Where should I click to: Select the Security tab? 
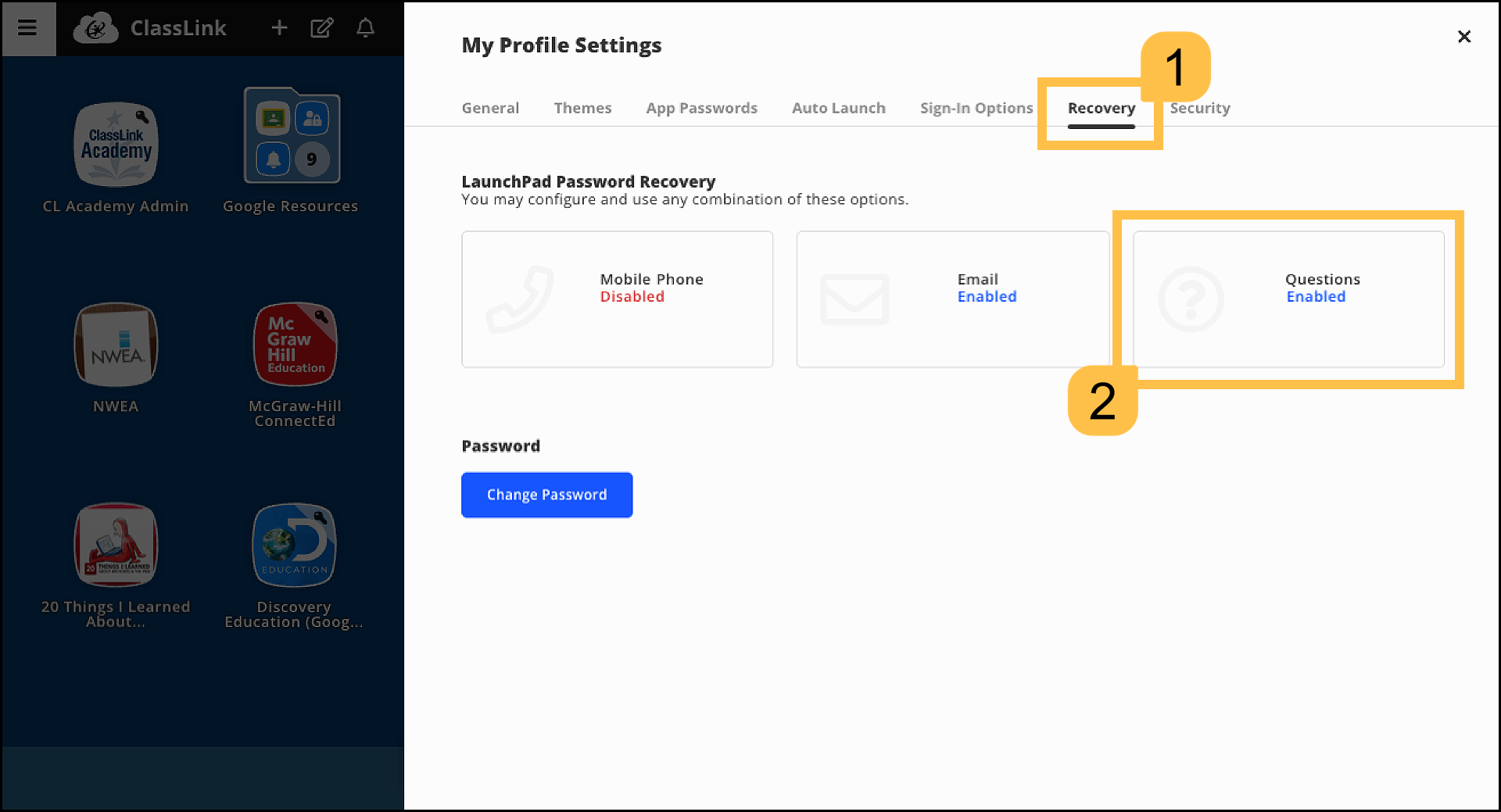[x=1200, y=108]
